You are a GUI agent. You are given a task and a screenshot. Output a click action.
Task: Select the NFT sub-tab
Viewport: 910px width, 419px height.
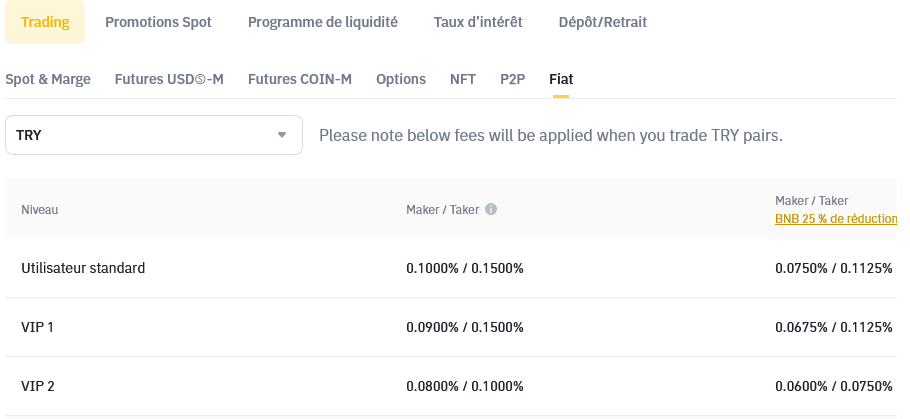point(463,79)
